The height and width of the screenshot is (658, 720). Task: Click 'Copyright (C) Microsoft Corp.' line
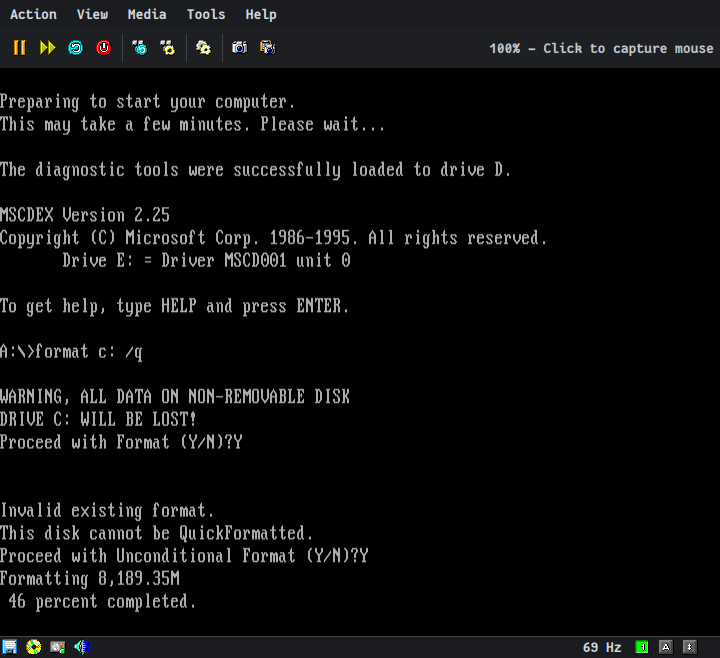tap(274, 238)
